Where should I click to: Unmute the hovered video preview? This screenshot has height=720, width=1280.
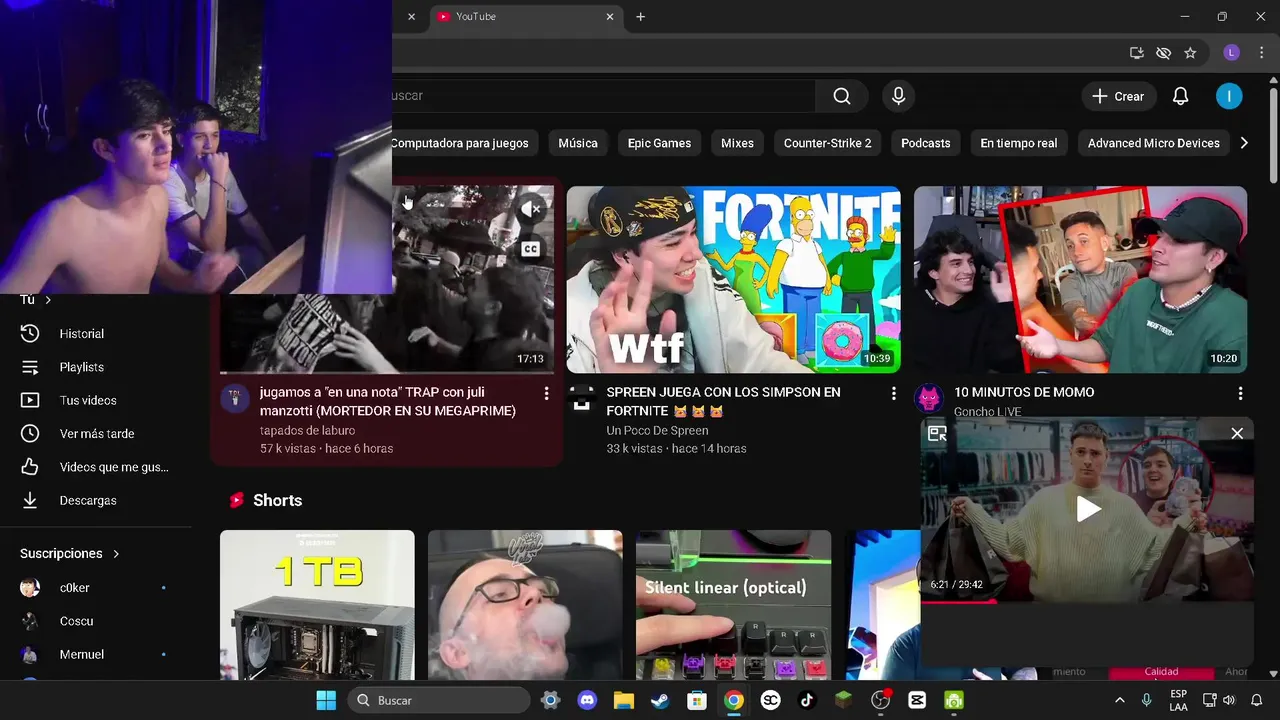[531, 209]
